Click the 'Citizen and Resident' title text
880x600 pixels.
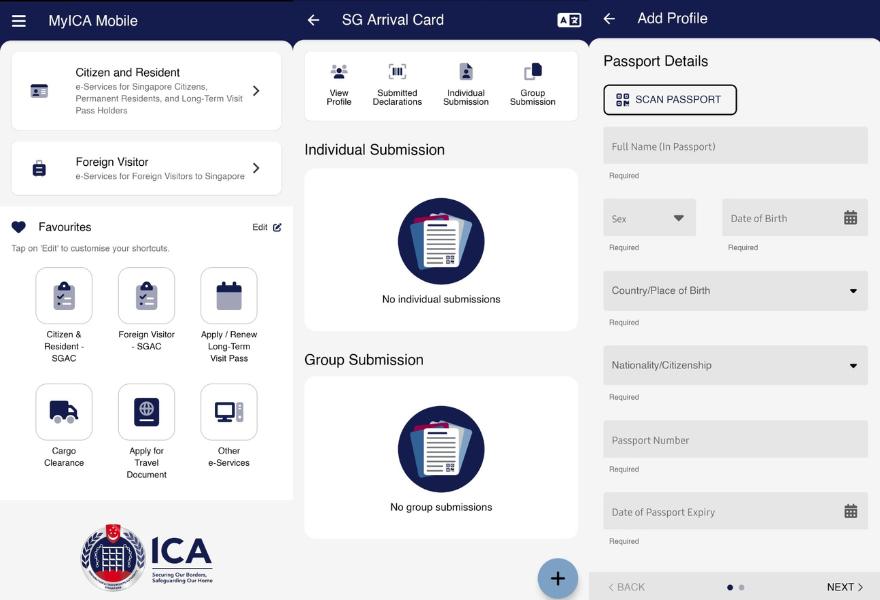coord(127,72)
